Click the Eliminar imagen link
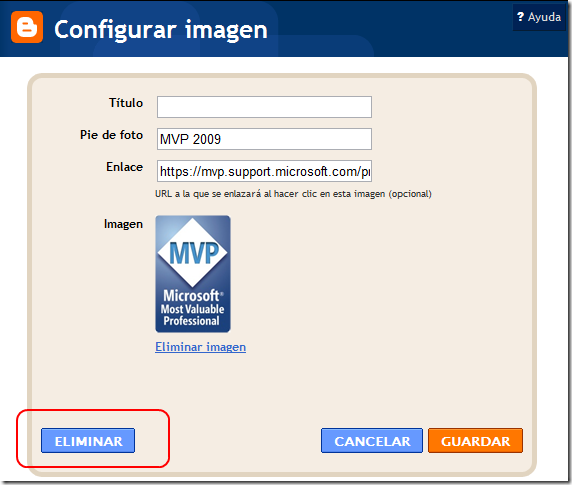The width and height of the screenshot is (572, 485). click(x=201, y=347)
